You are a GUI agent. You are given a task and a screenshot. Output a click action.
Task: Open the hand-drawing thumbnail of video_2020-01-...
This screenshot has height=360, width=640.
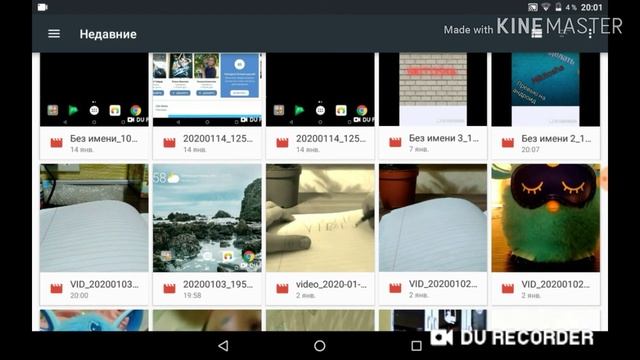pyautogui.click(x=320, y=218)
